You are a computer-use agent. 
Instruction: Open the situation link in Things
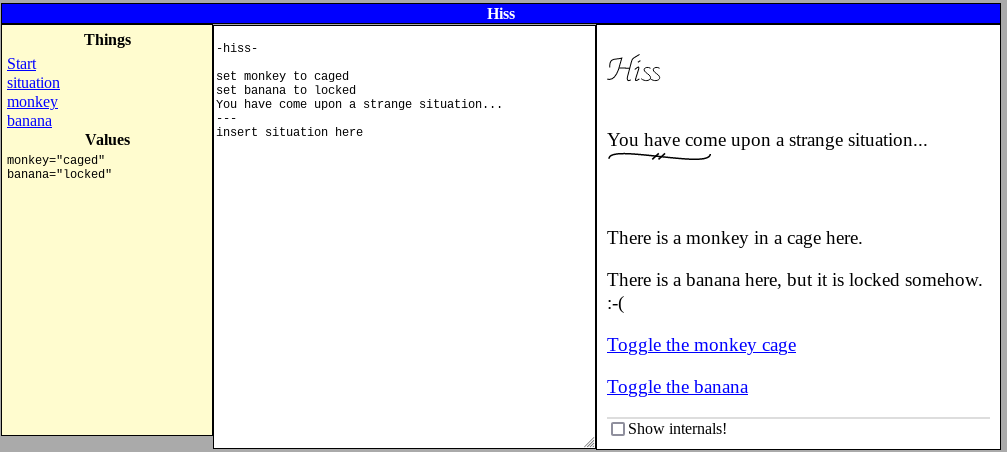coord(33,83)
